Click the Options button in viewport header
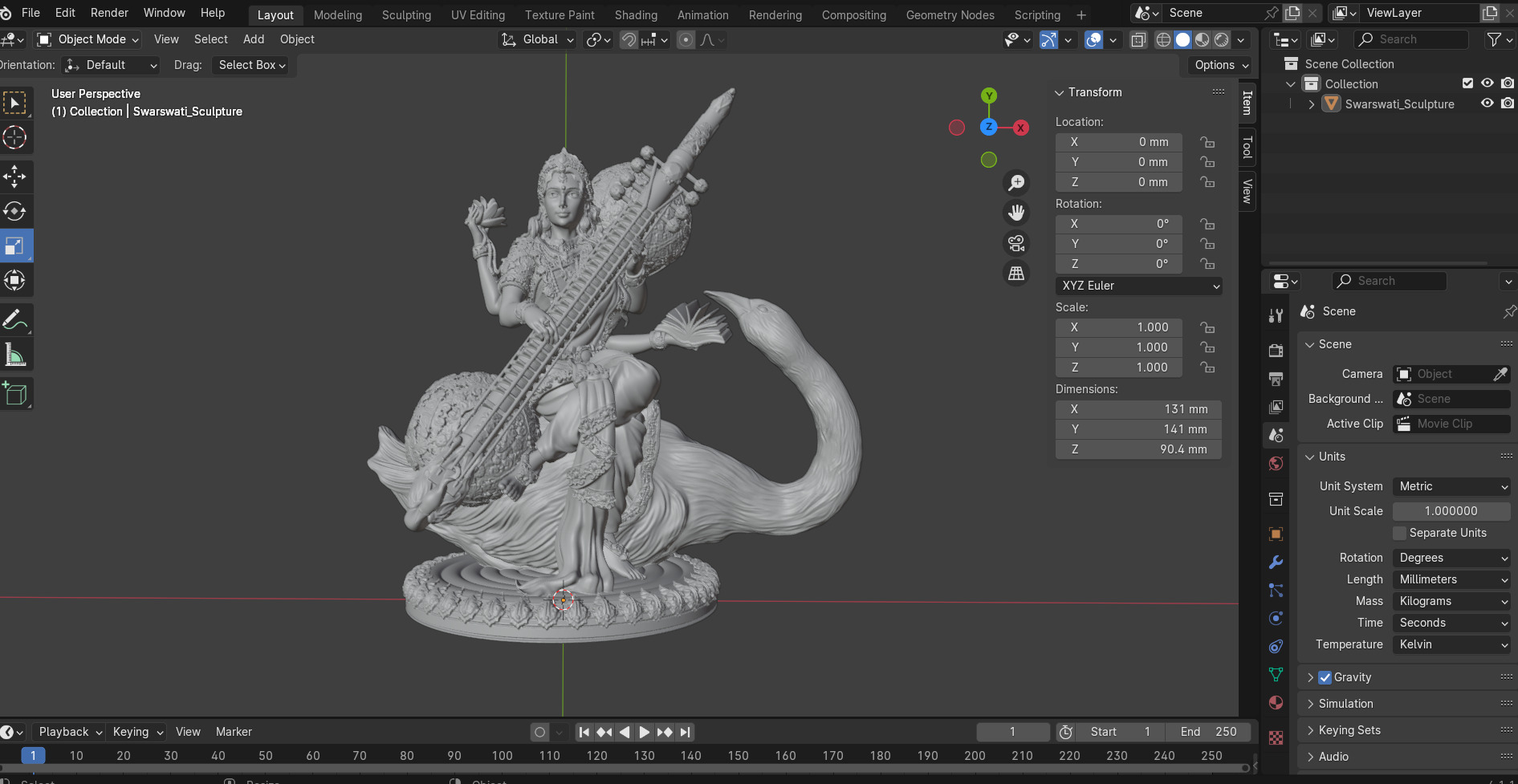The width and height of the screenshot is (1518, 784). click(1221, 65)
